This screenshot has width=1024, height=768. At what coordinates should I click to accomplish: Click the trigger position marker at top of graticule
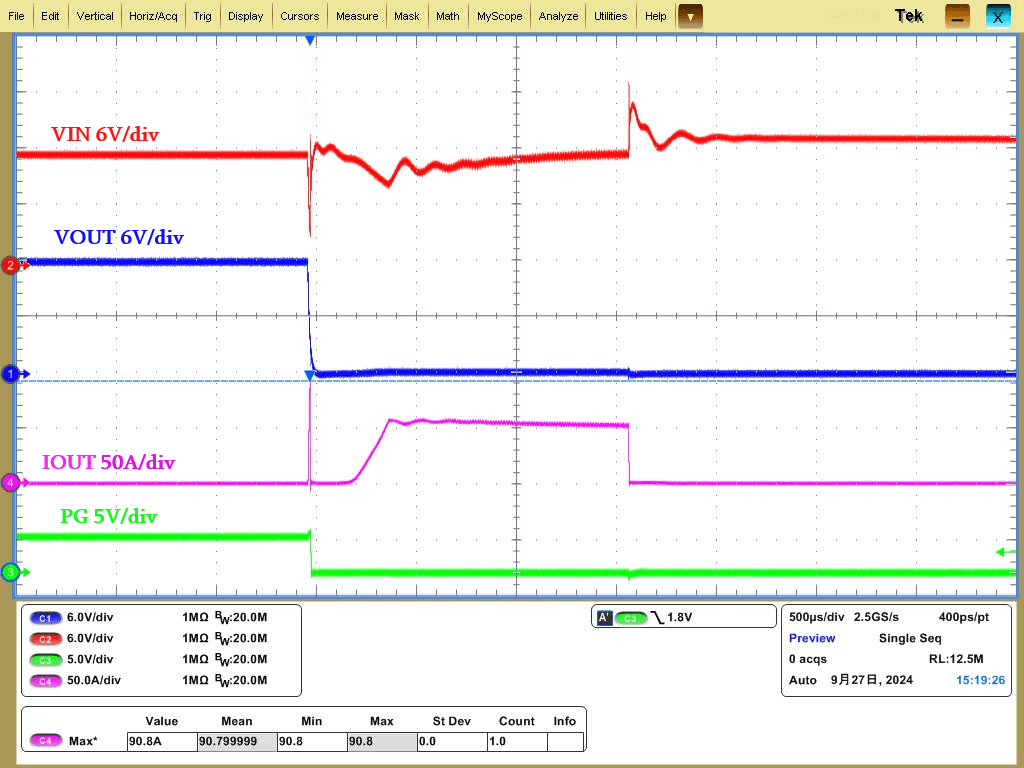pyautogui.click(x=310, y=40)
